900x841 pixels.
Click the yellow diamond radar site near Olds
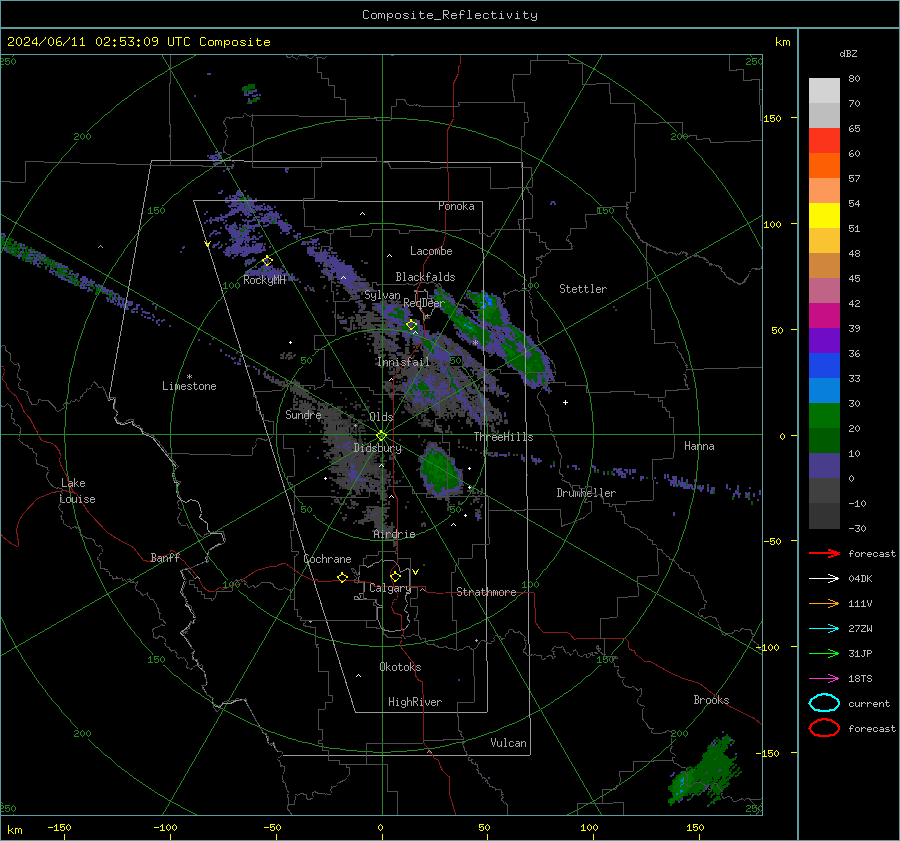(x=381, y=436)
